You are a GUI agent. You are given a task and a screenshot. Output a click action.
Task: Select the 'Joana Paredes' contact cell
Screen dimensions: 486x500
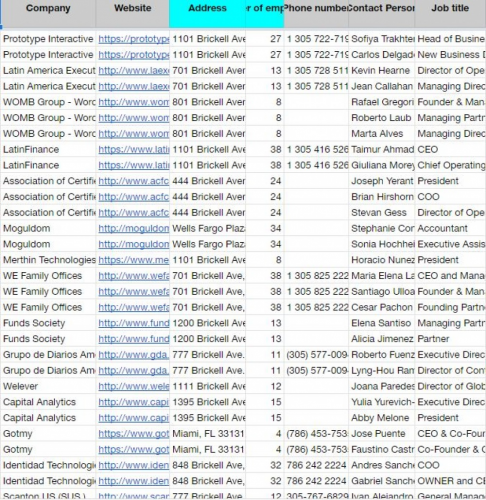(x=382, y=386)
